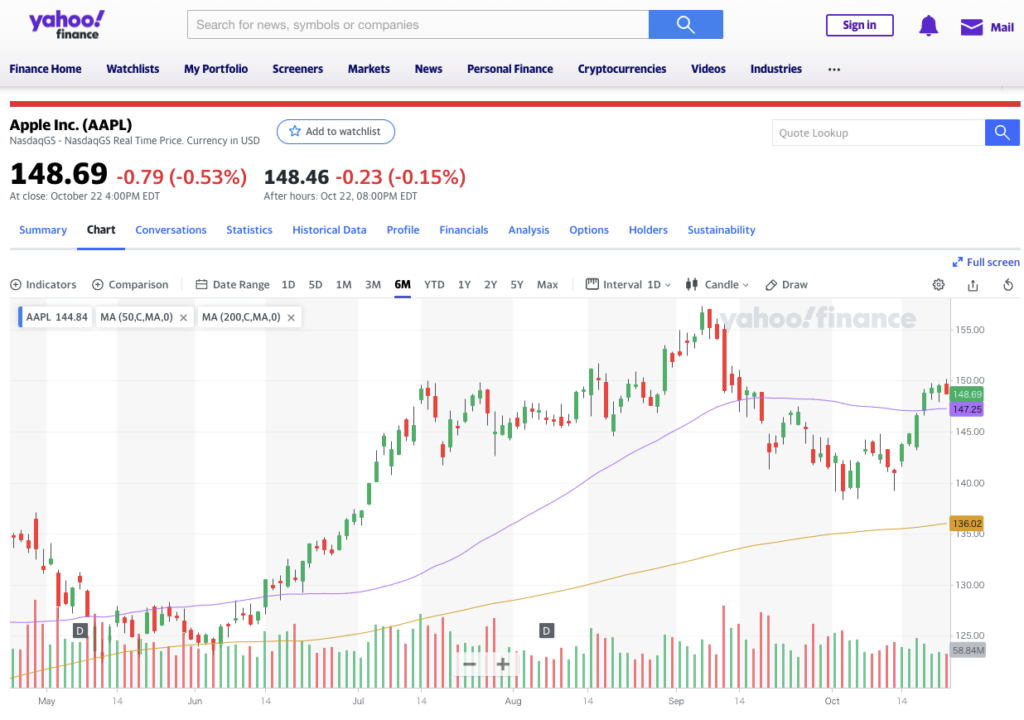Screen dimensions: 1024x720
Task: Zoom in the chart with plus button
Action: click(x=503, y=664)
